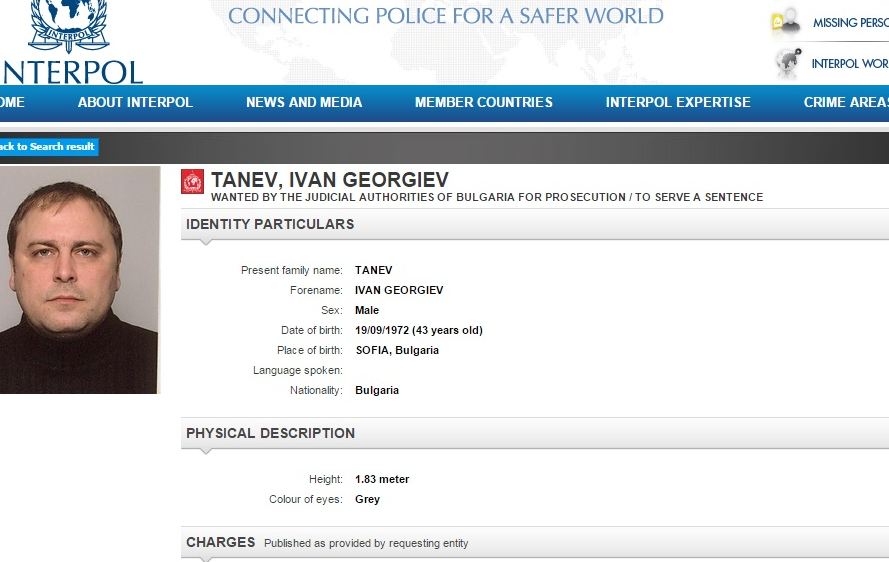Collapse the Identity Particulars section header

click(535, 224)
